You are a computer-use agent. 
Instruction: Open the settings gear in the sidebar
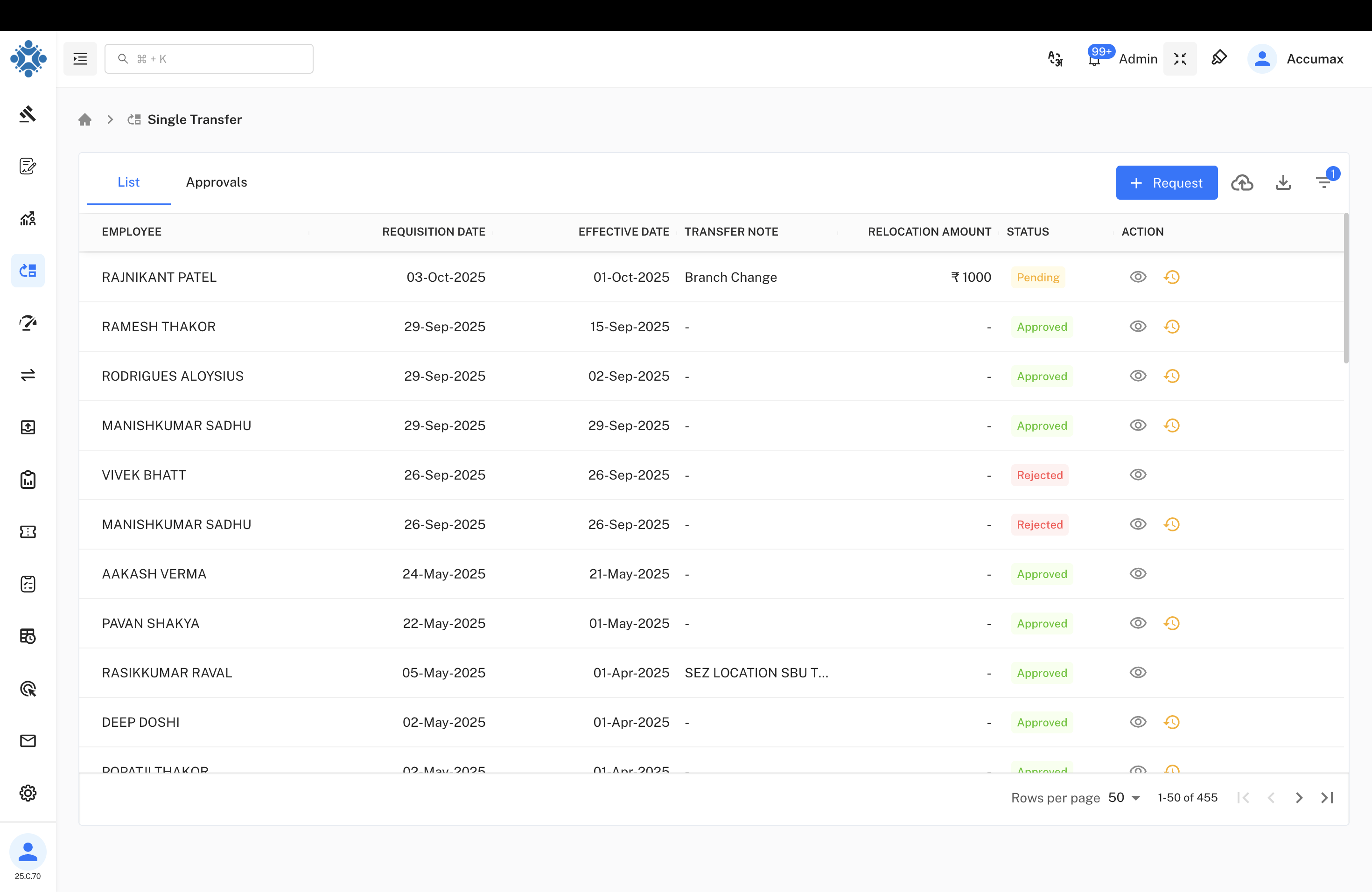(28, 793)
